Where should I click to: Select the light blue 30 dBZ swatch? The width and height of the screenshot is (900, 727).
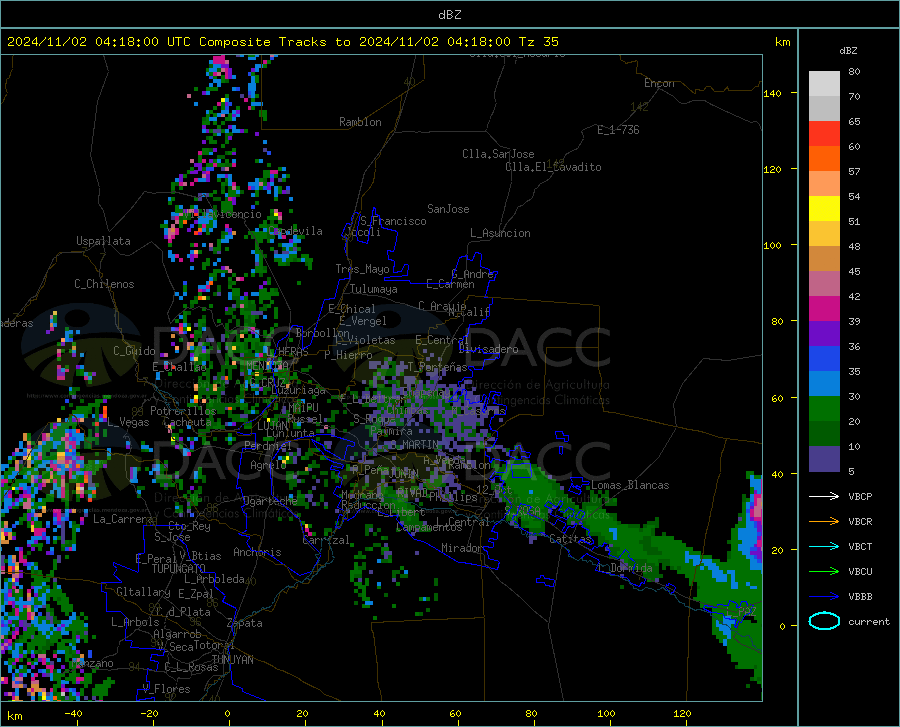click(x=824, y=384)
